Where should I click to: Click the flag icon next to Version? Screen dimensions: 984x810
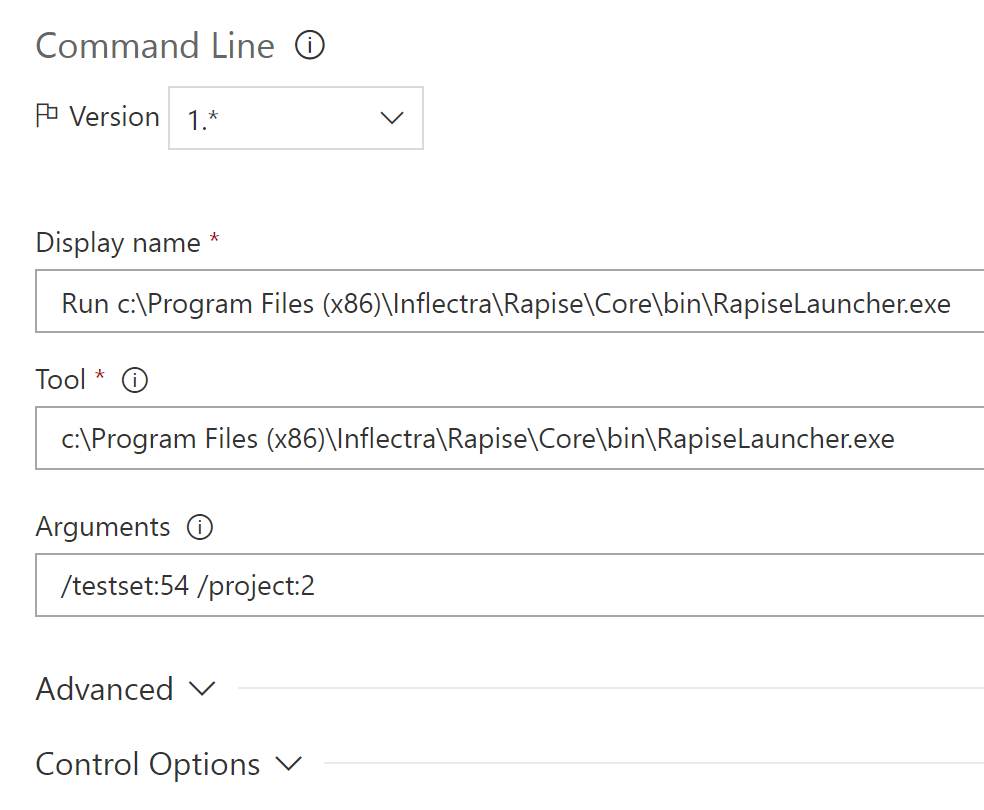[x=47, y=117]
